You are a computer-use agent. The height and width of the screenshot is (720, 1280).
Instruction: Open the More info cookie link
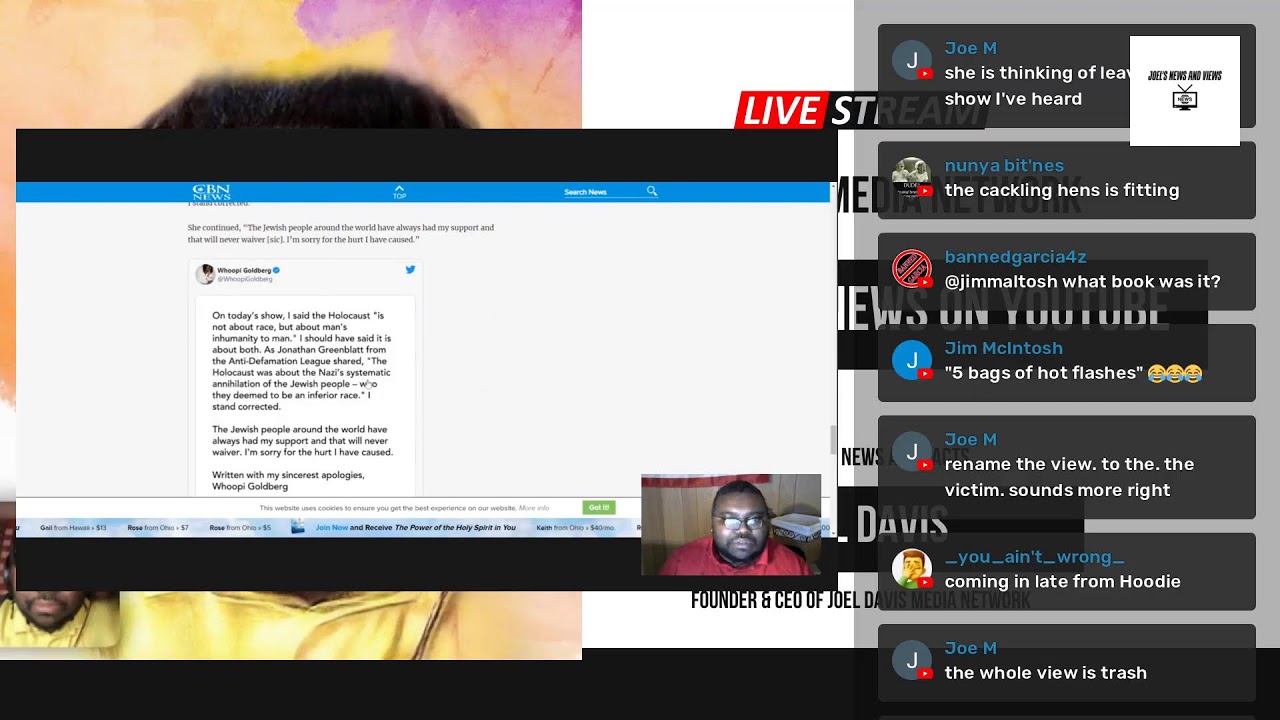click(x=534, y=508)
